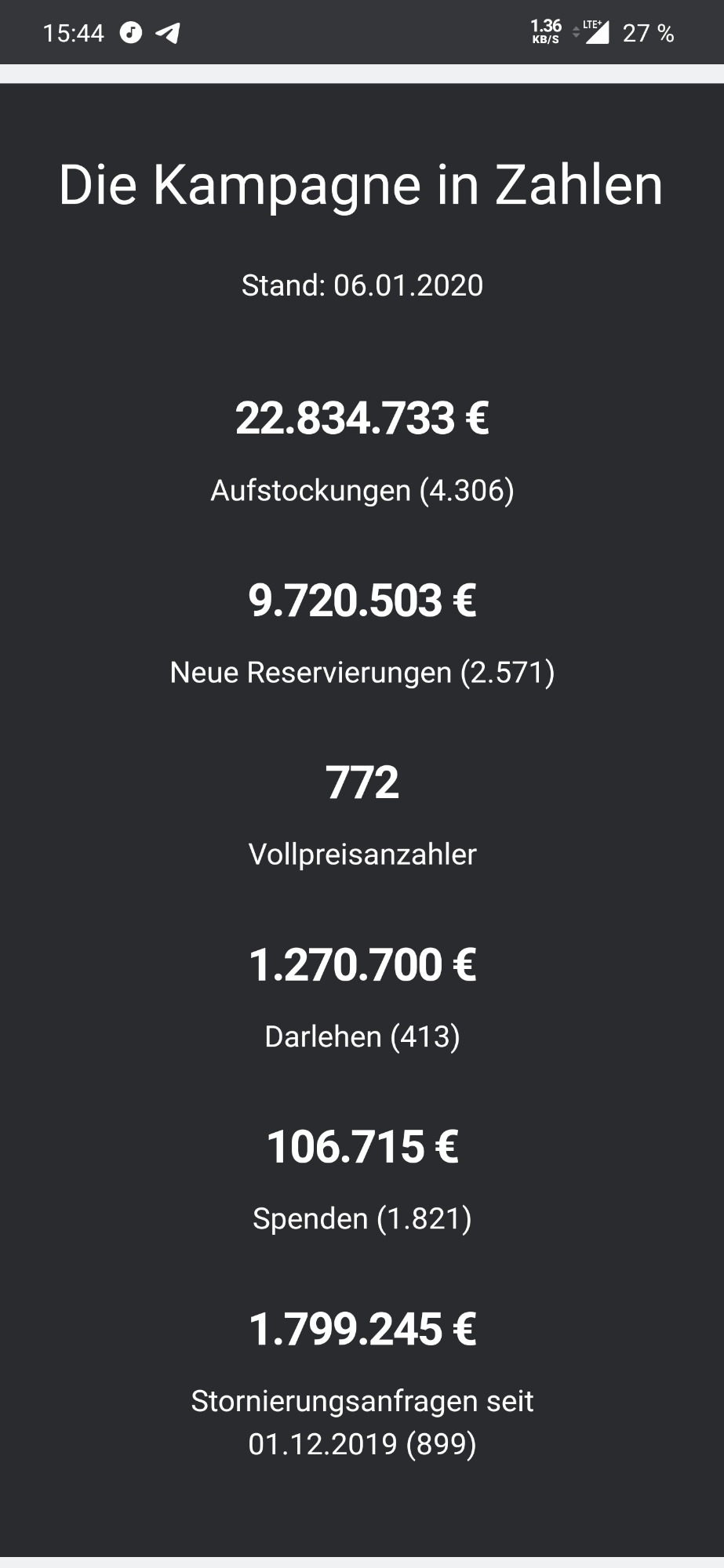The image size is (724, 1568).
Task: Click the number 772
Action: [362, 782]
